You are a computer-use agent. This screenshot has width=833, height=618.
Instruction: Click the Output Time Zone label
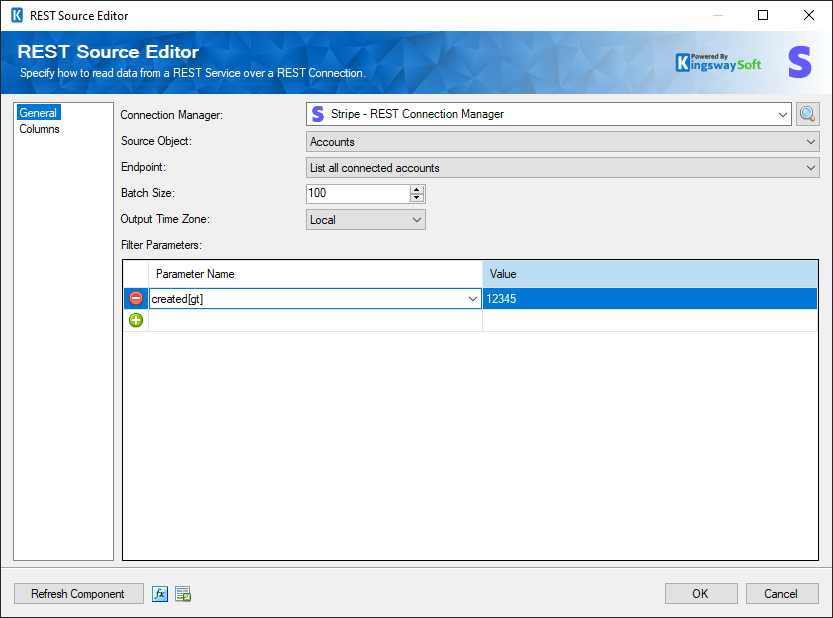click(165, 219)
